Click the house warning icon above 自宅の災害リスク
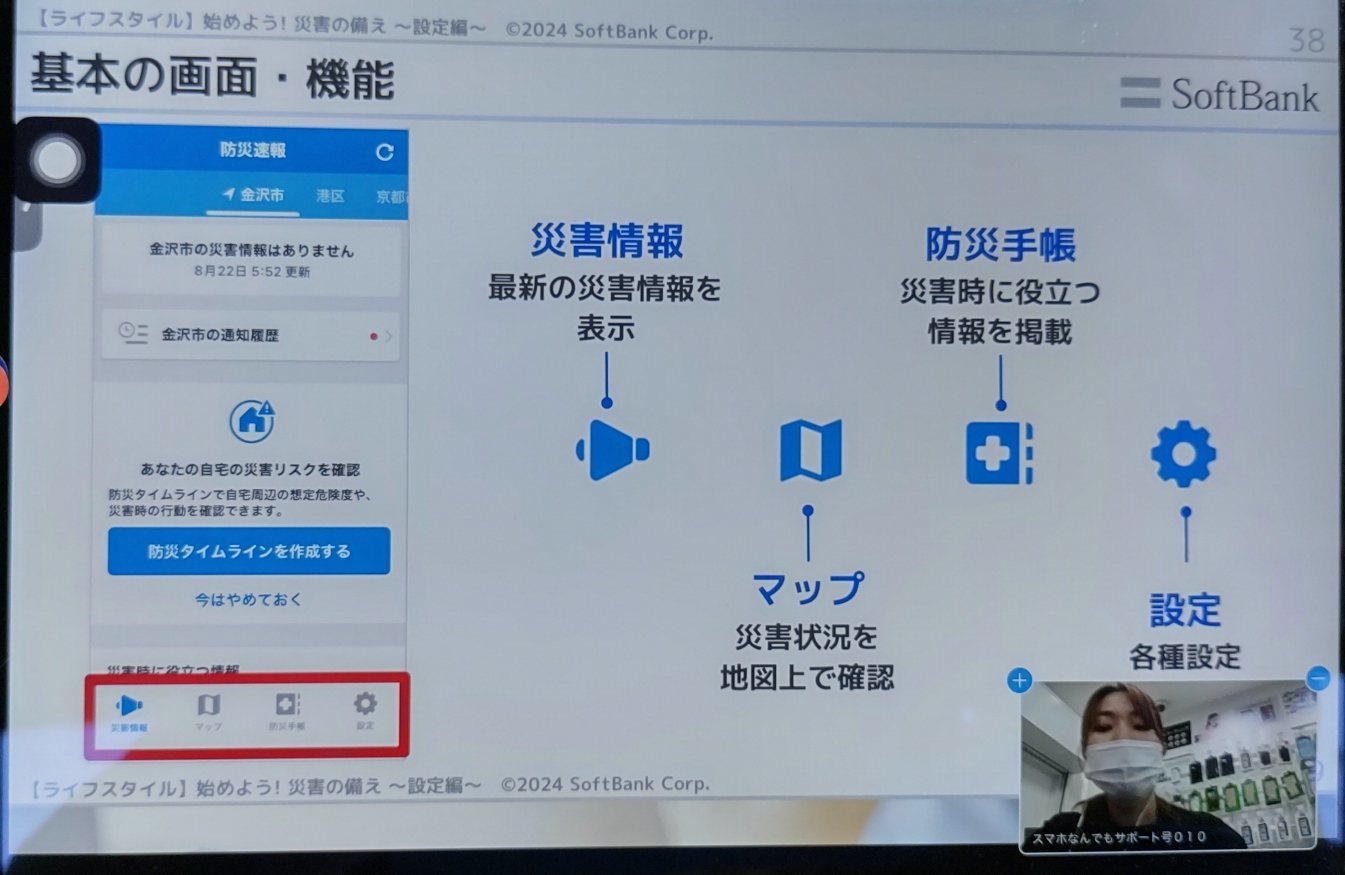Screen dimensions: 1345x875 pyautogui.click(x=252, y=420)
